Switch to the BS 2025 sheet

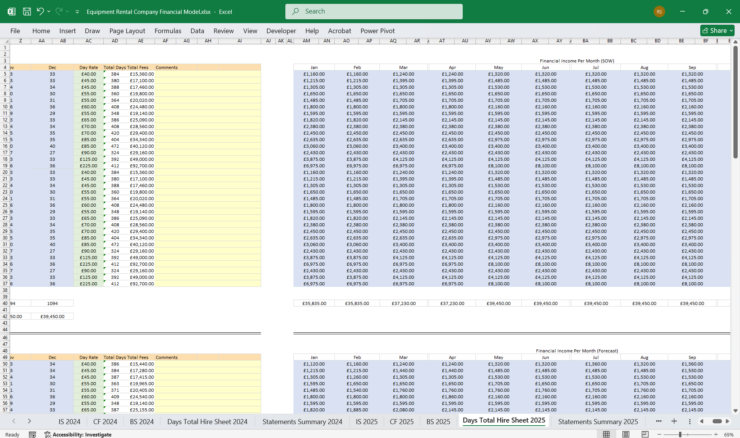click(x=438, y=421)
